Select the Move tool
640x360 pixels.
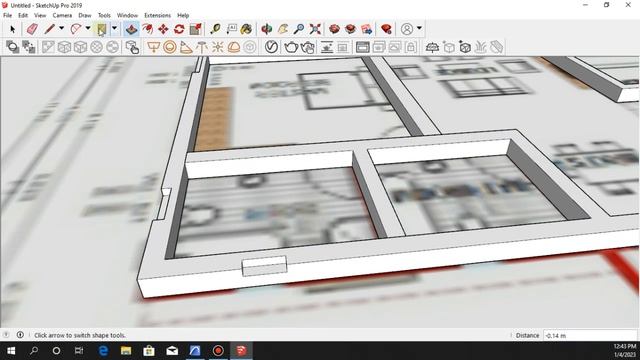tap(163, 29)
